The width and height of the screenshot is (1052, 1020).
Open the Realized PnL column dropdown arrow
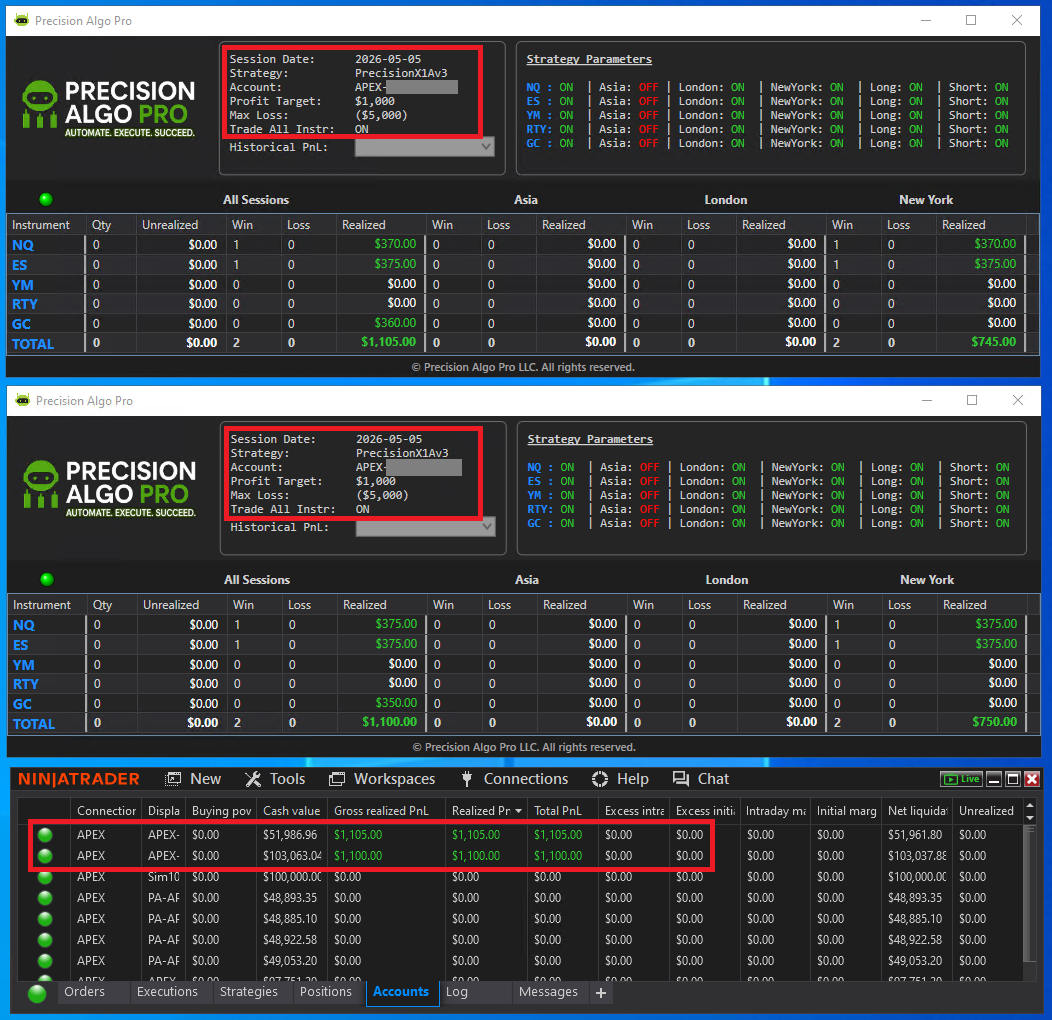tap(519, 811)
